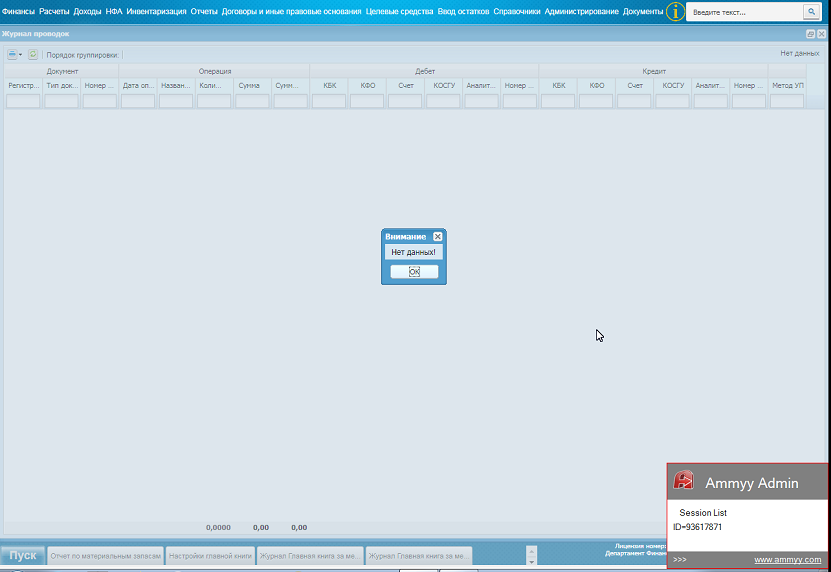Click the magnifier search button
The image size is (831, 572).
tap(811, 11)
